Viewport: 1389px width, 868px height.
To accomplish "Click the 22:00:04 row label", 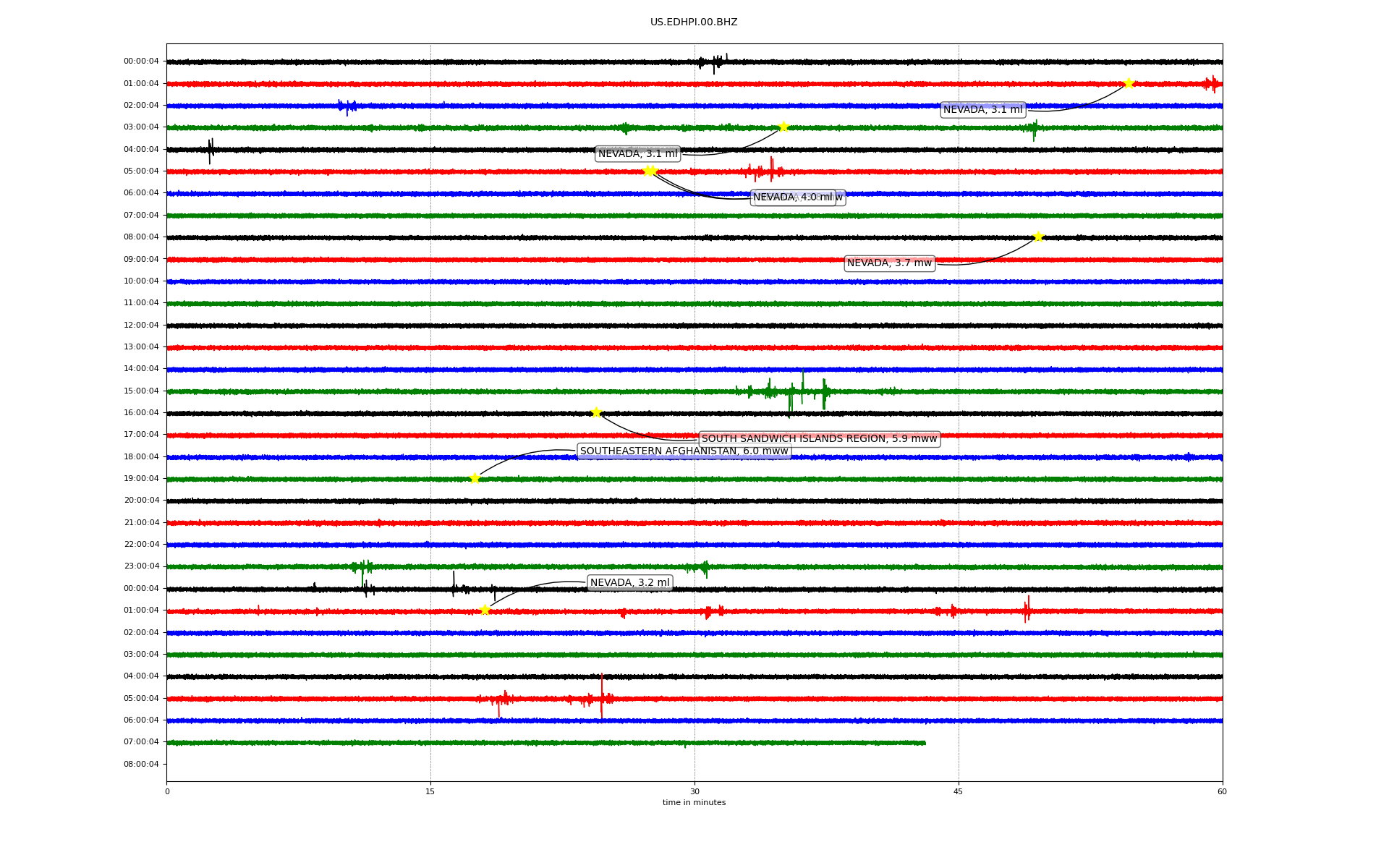I will [x=141, y=544].
